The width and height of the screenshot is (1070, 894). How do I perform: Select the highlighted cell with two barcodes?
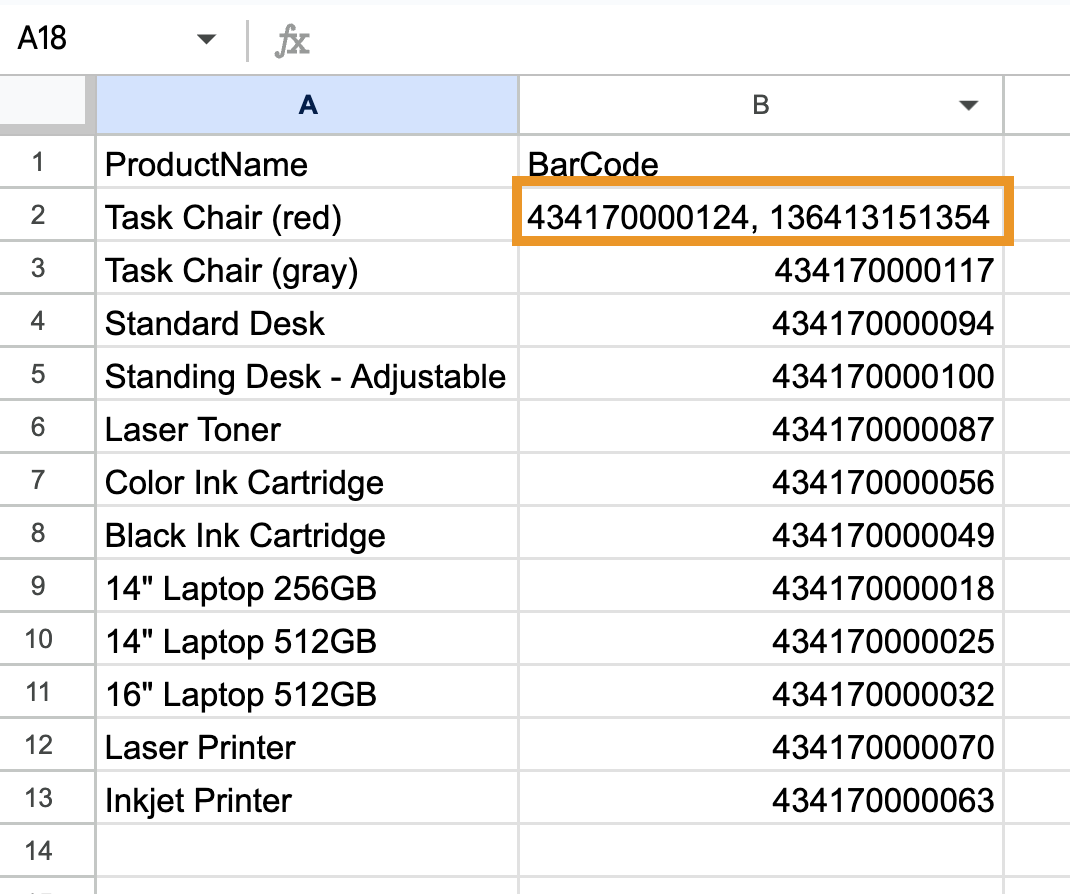pyautogui.click(x=760, y=217)
